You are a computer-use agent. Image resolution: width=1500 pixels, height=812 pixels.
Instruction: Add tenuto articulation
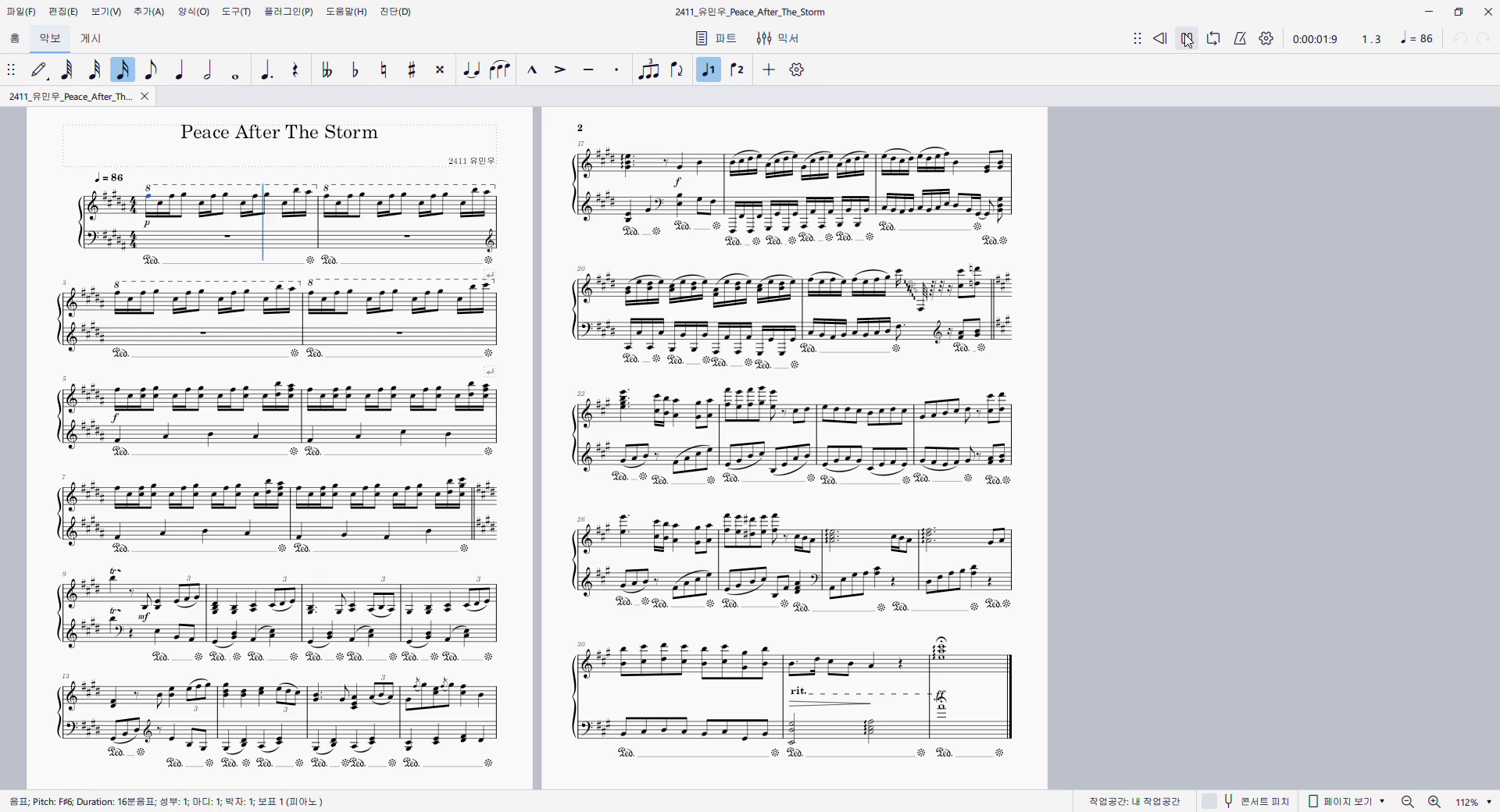588,70
